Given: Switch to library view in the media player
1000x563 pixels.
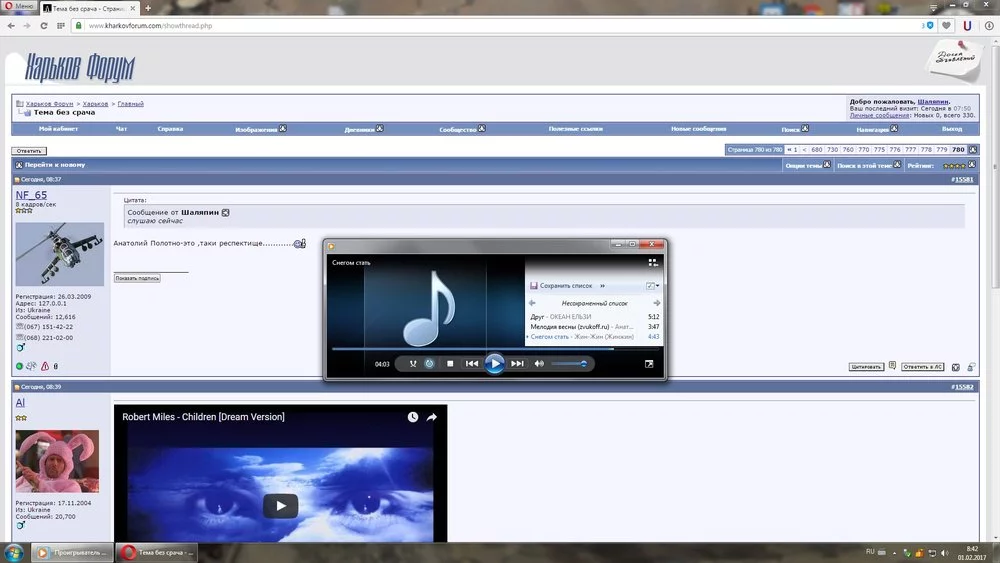Looking at the screenshot, I should pos(652,262).
